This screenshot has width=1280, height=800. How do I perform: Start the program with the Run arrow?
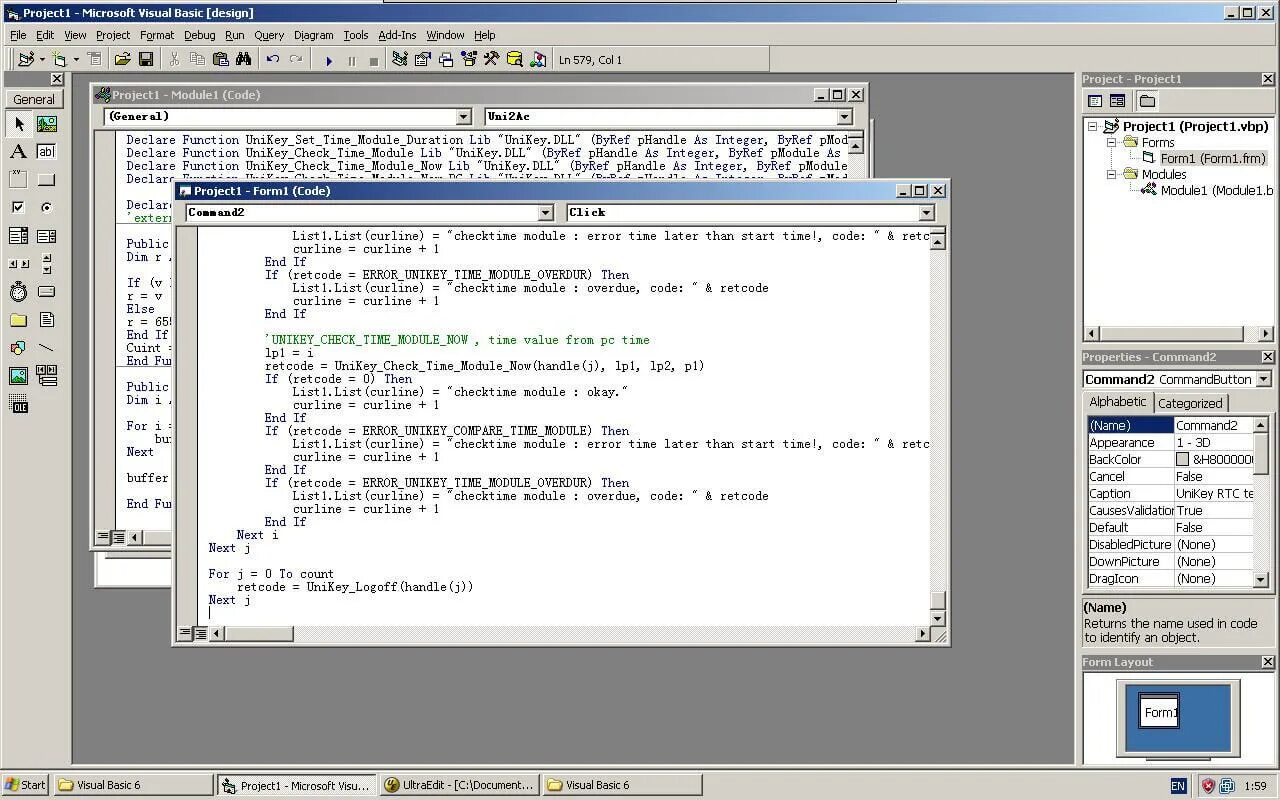click(x=329, y=60)
